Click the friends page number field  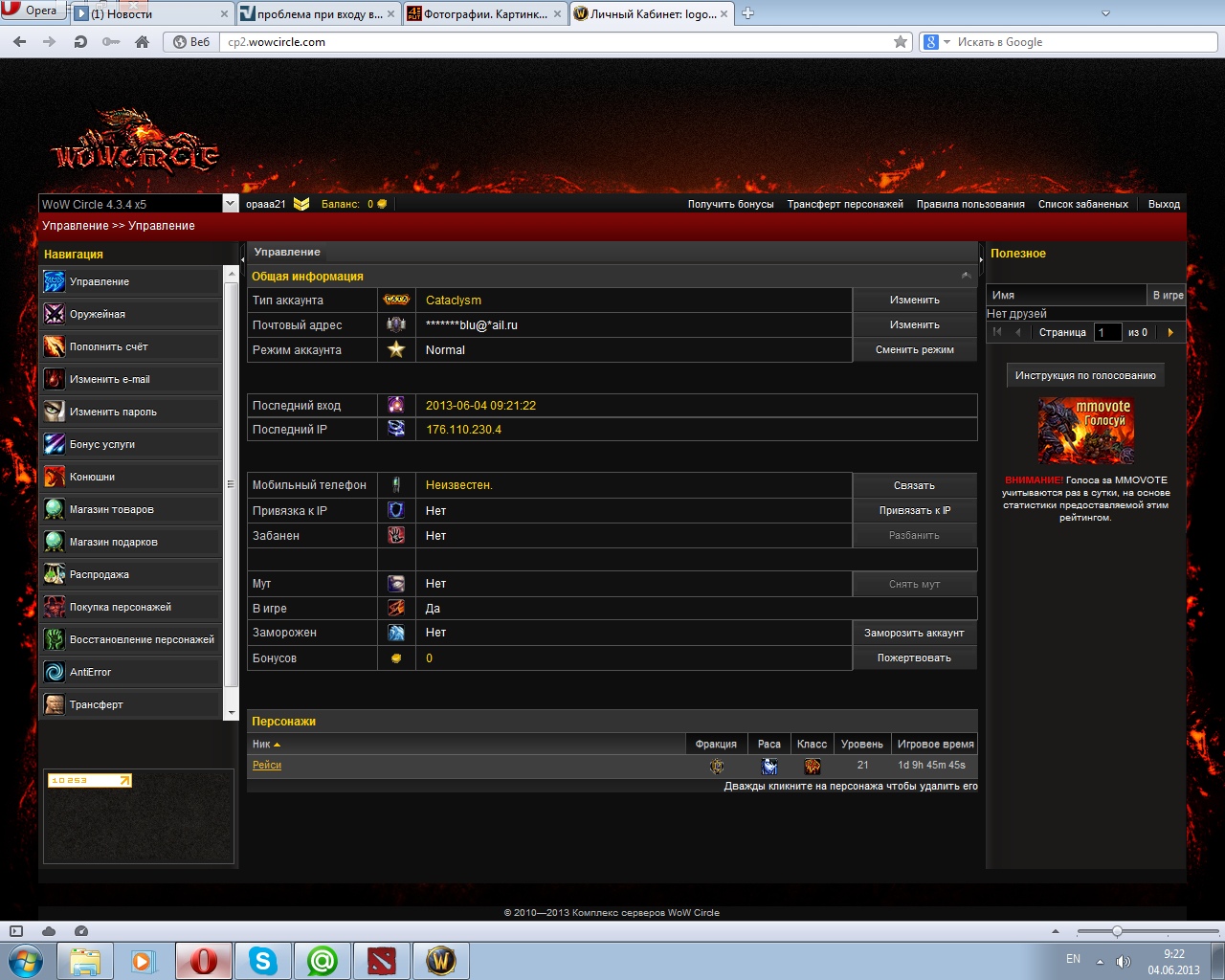coord(1108,332)
